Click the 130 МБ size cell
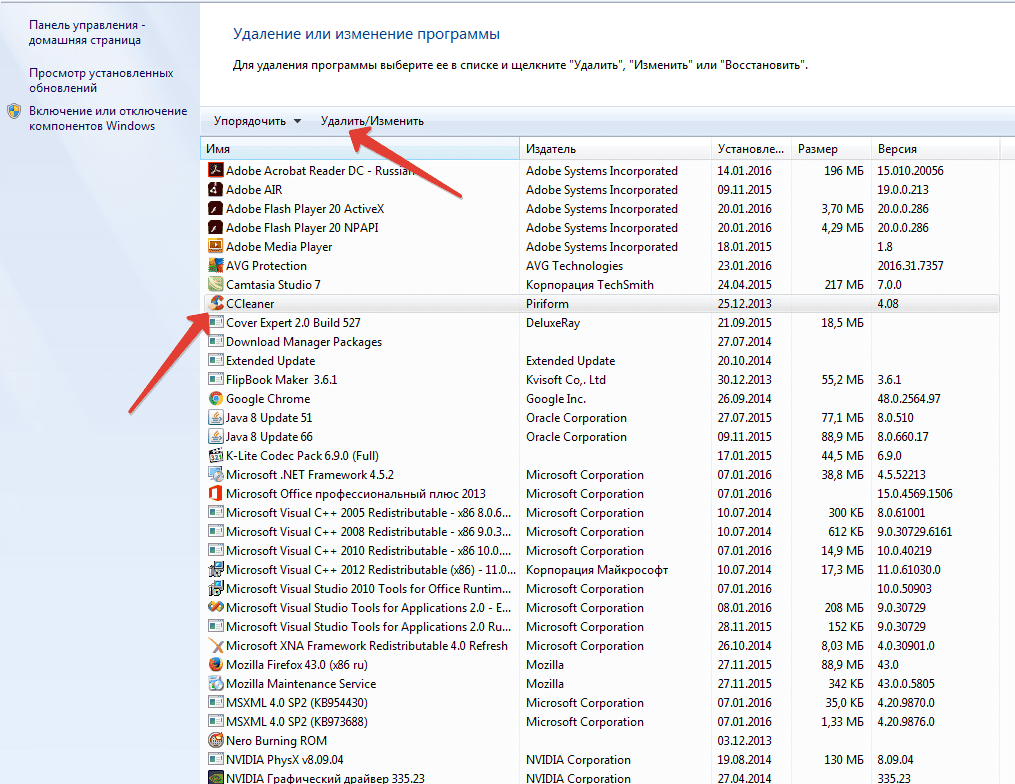 point(844,759)
